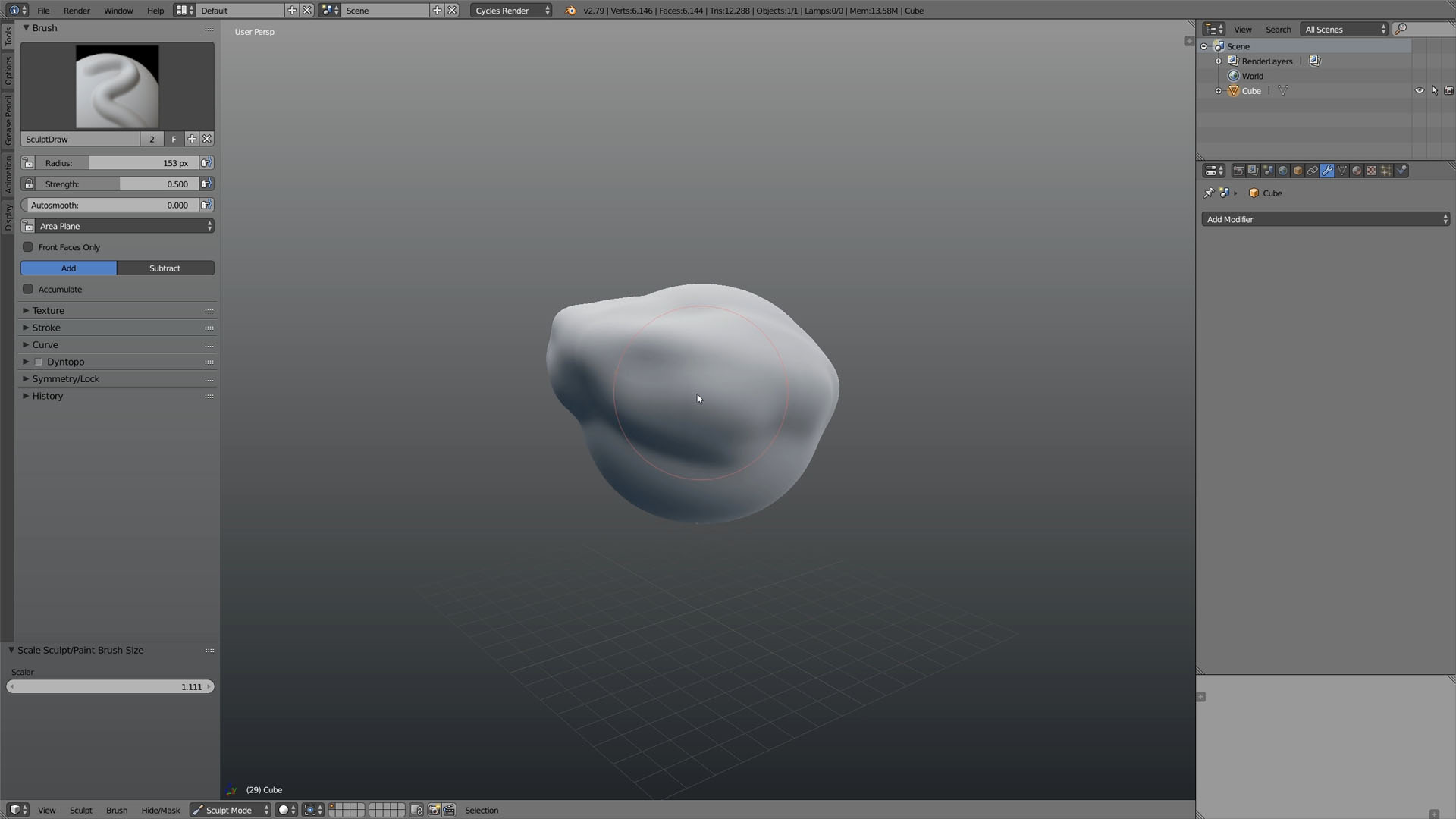This screenshot has width=1456, height=819.
Task: Click the Add brush direction button
Action: [68, 268]
